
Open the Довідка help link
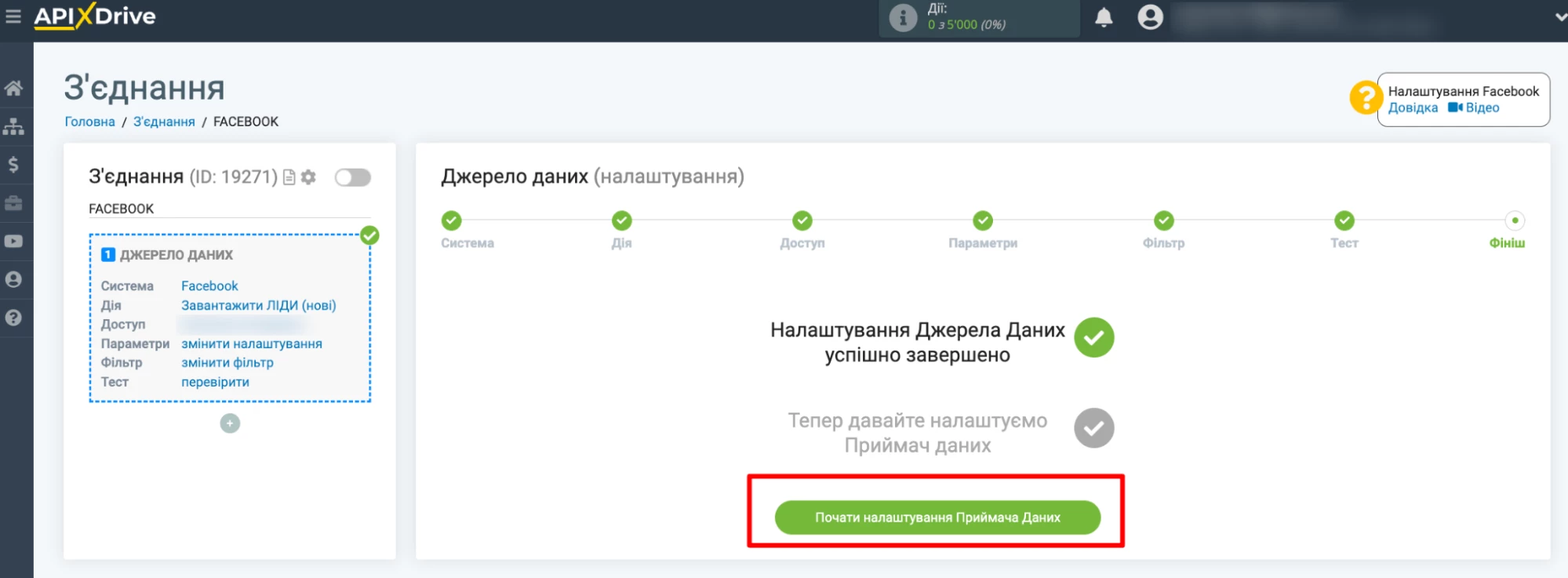point(1413,108)
